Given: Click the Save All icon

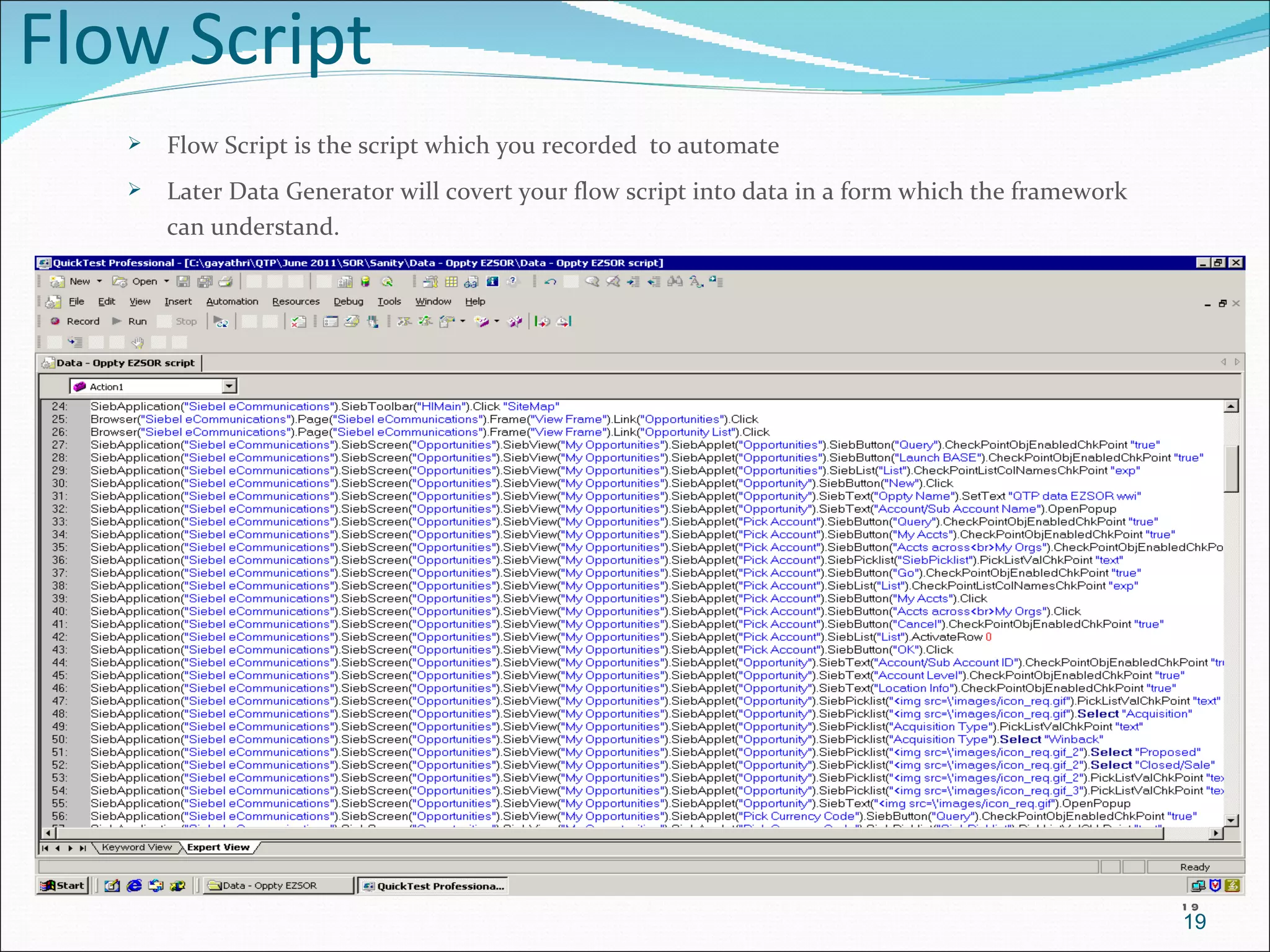Looking at the screenshot, I should (x=205, y=281).
